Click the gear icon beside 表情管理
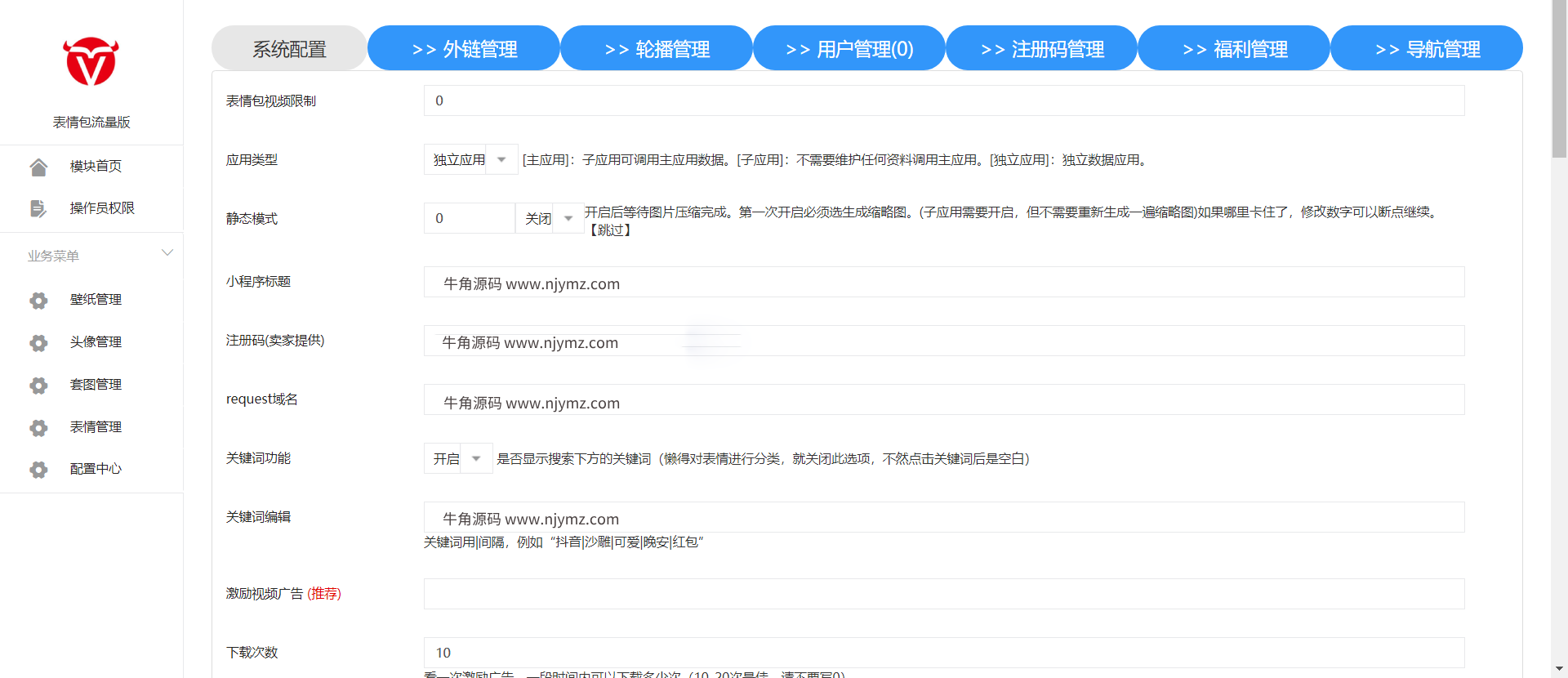This screenshot has width=1568, height=678. (38, 427)
